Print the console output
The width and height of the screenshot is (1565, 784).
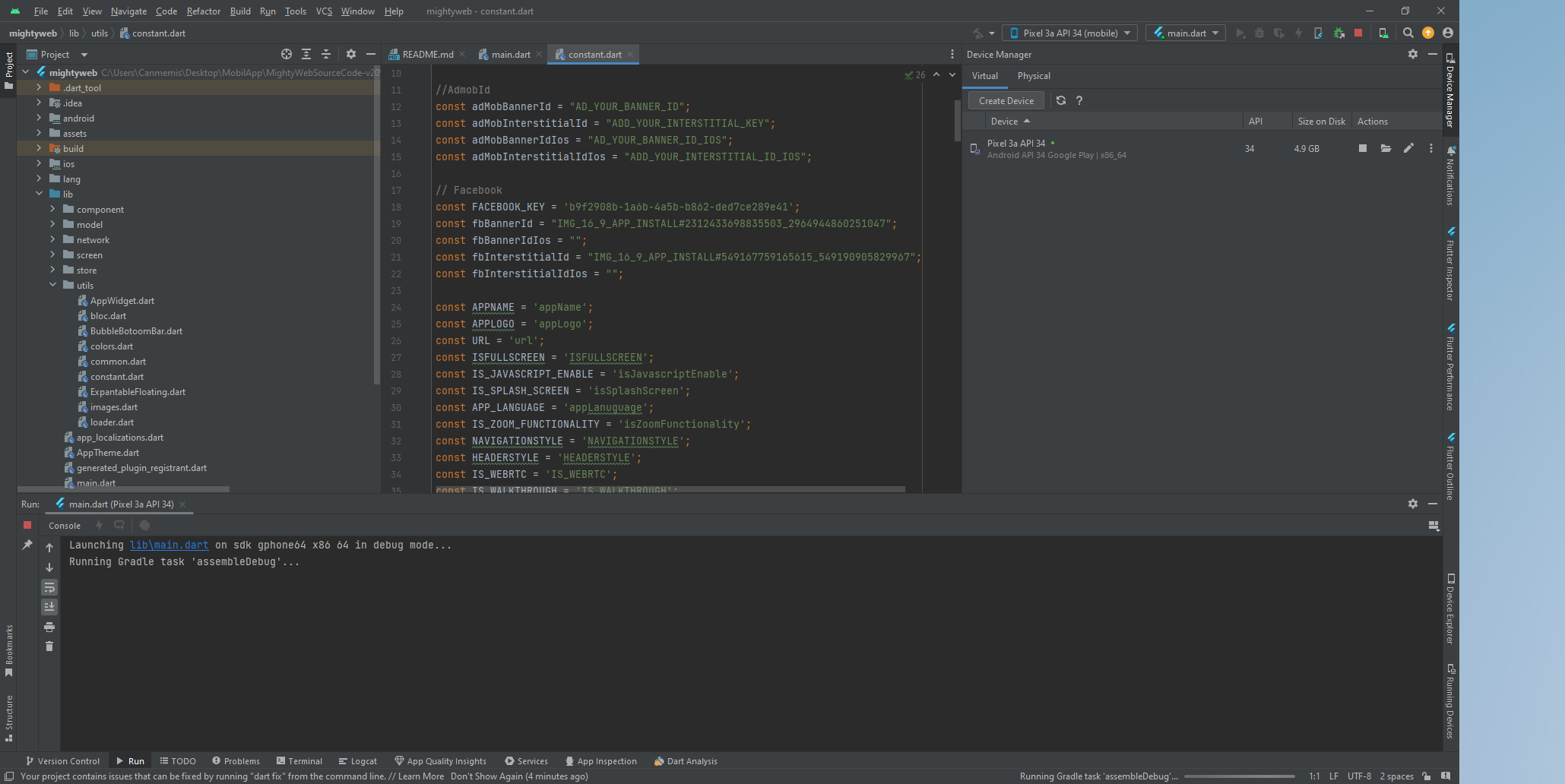click(x=49, y=627)
